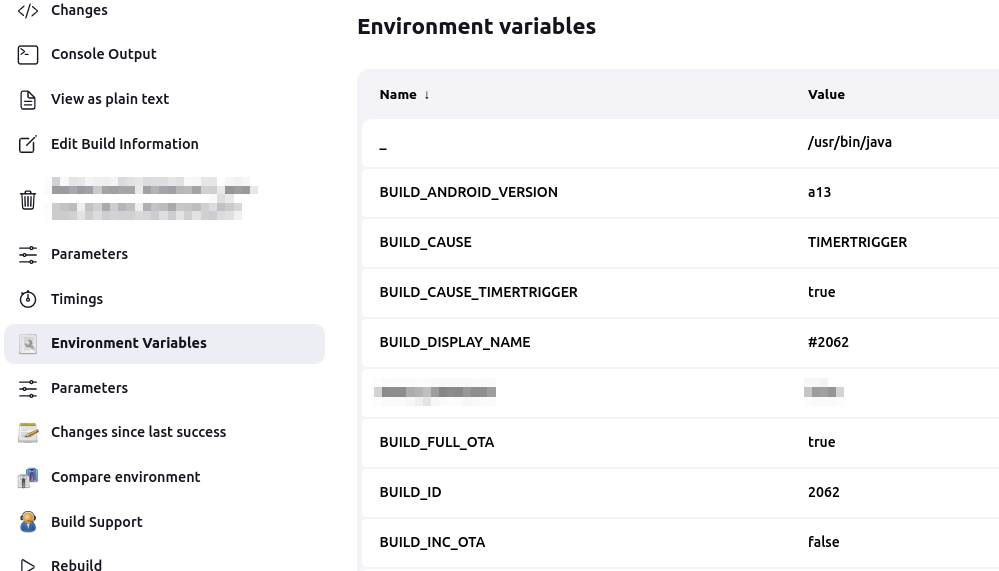
Task: Open Console Output terminal icon
Action: click(x=28, y=54)
